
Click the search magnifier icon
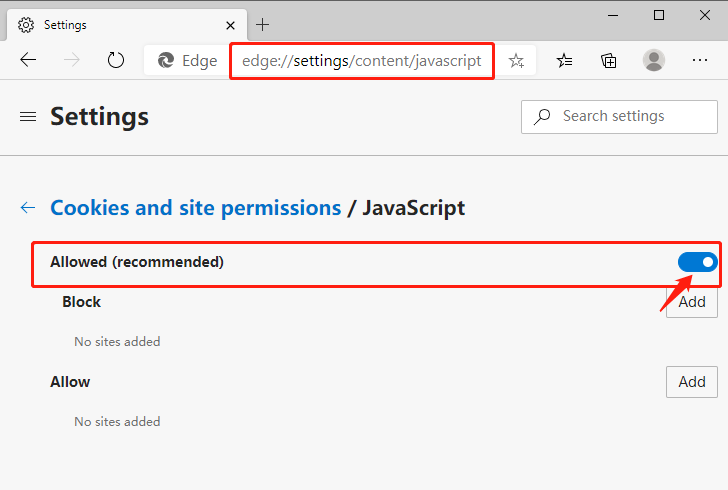pyautogui.click(x=542, y=117)
